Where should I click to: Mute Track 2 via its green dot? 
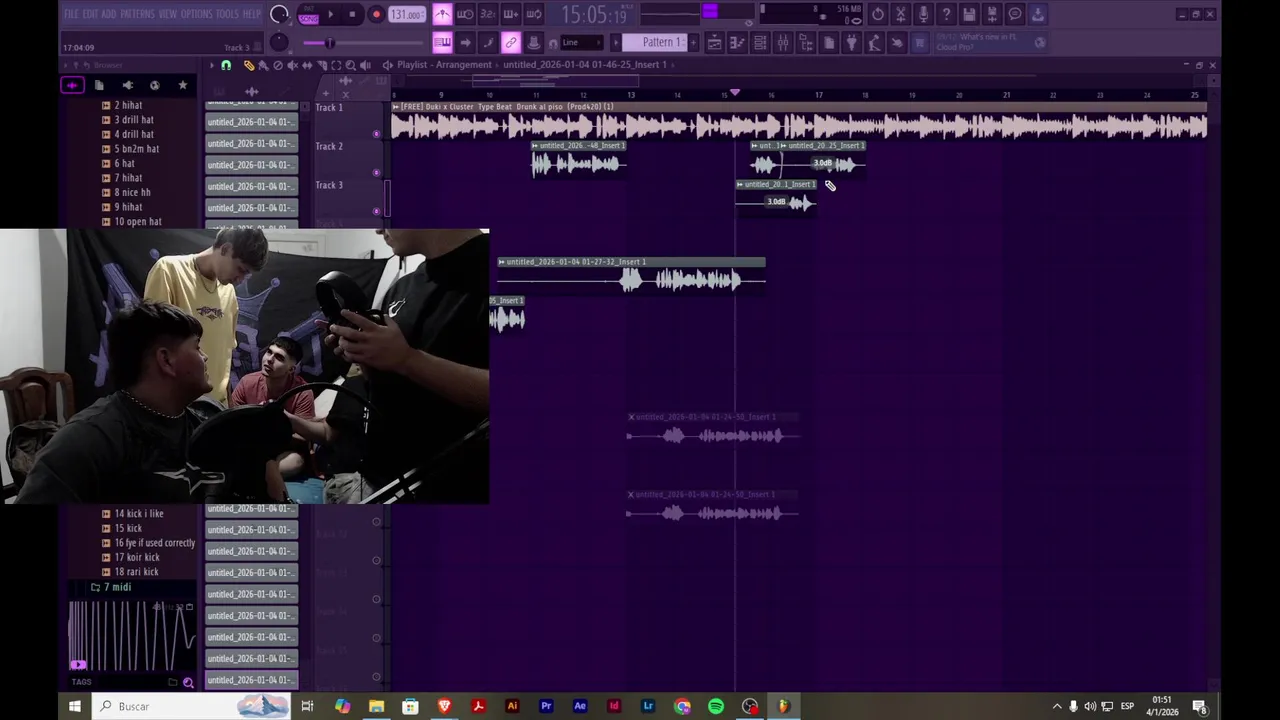click(377, 173)
